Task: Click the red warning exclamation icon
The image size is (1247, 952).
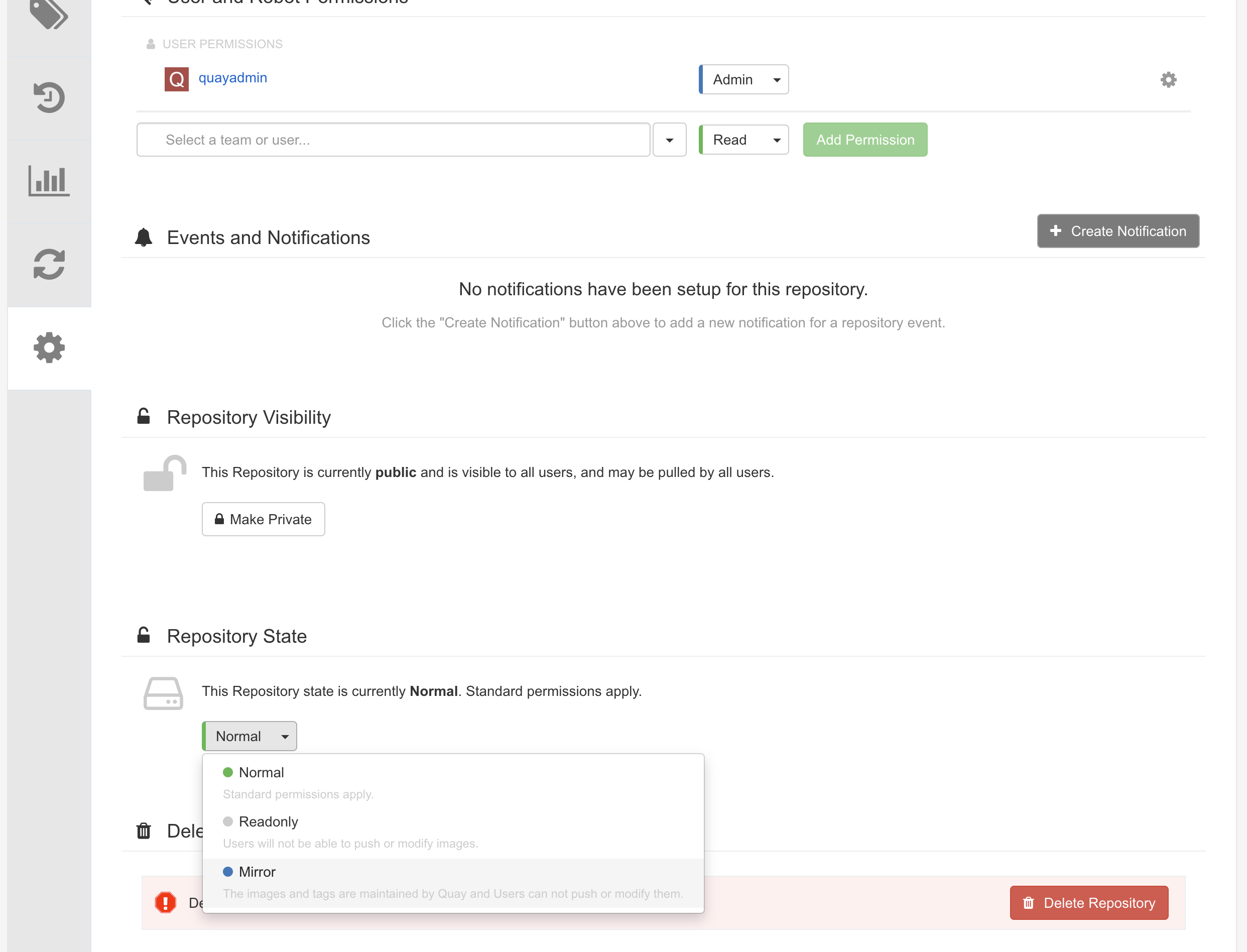Action: point(166,902)
